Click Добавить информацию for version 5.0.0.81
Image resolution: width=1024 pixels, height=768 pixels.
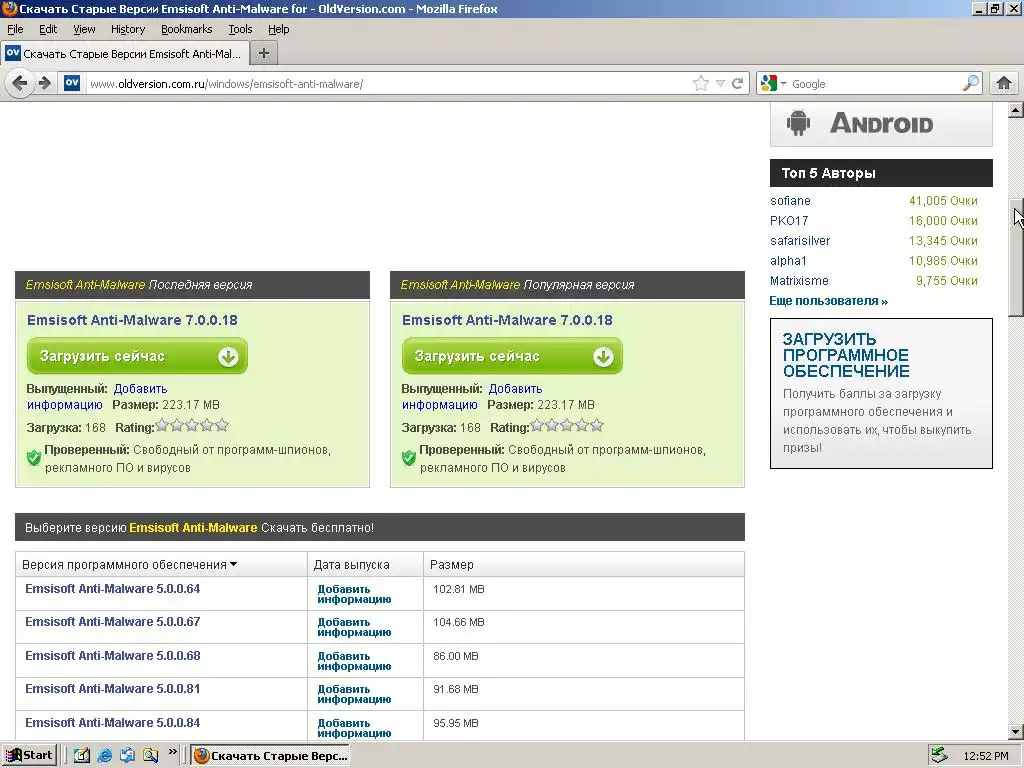(354, 694)
